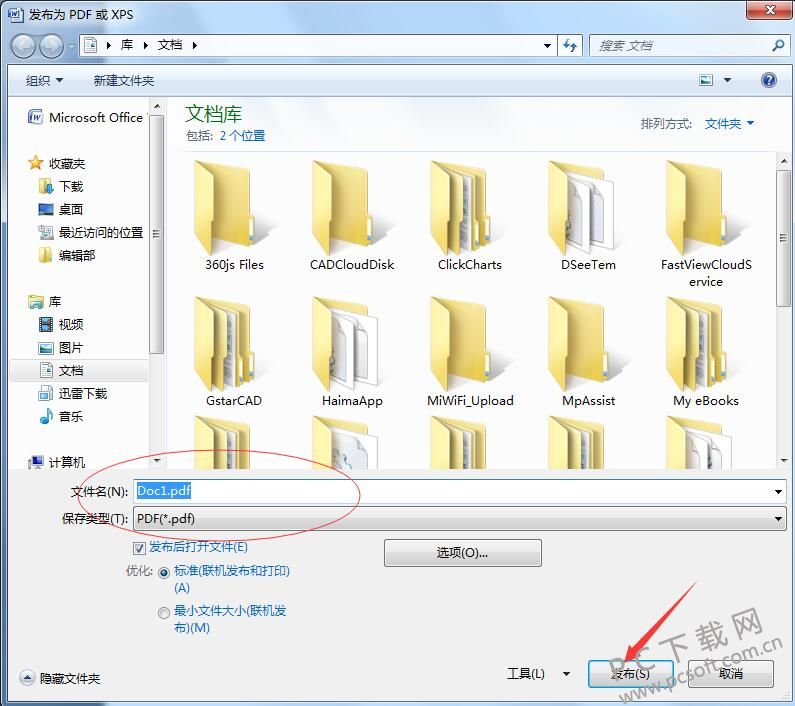Click 新建文件夹 button
This screenshot has width=795, height=706.
(123, 80)
